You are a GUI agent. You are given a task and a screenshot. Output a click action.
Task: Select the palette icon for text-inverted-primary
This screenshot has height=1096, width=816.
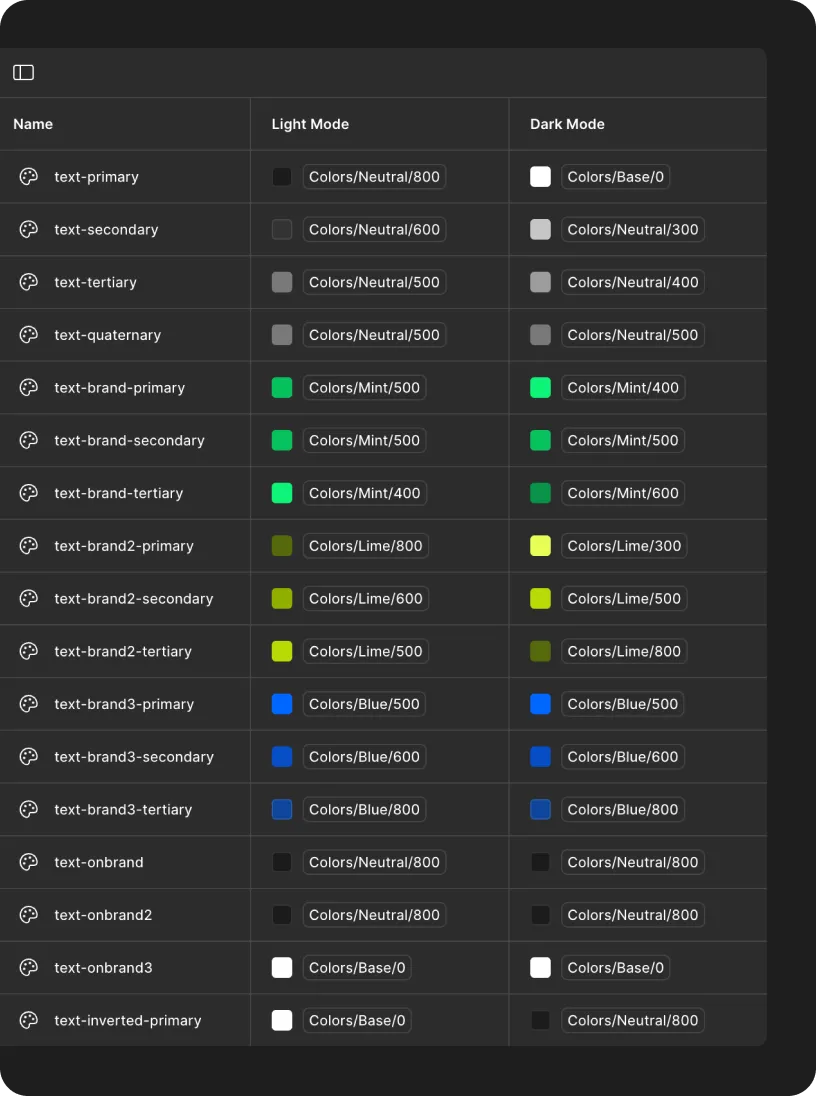[27, 1020]
